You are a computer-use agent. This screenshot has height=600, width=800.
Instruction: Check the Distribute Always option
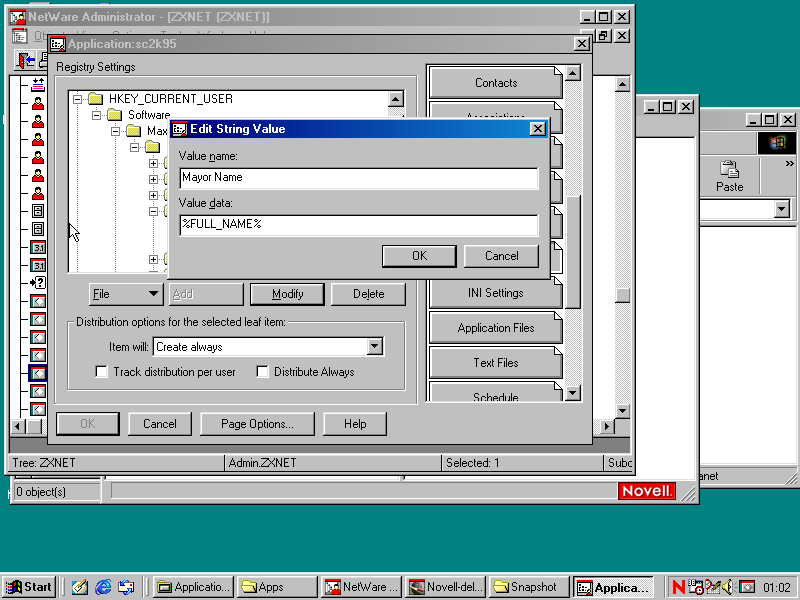tap(262, 372)
